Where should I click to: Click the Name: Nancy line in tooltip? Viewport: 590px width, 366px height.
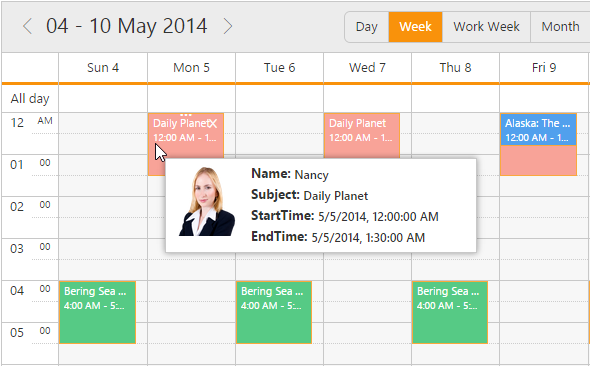pos(290,174)
